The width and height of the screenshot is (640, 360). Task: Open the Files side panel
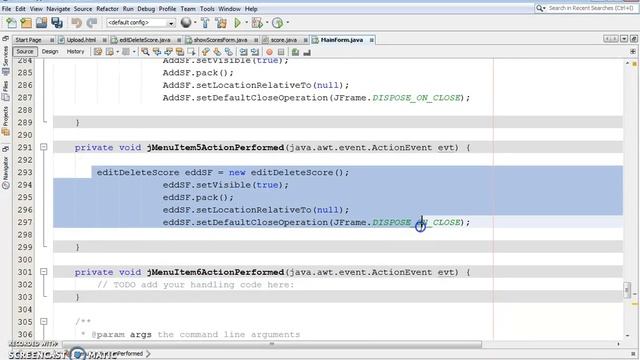click(x=6, y=90)
